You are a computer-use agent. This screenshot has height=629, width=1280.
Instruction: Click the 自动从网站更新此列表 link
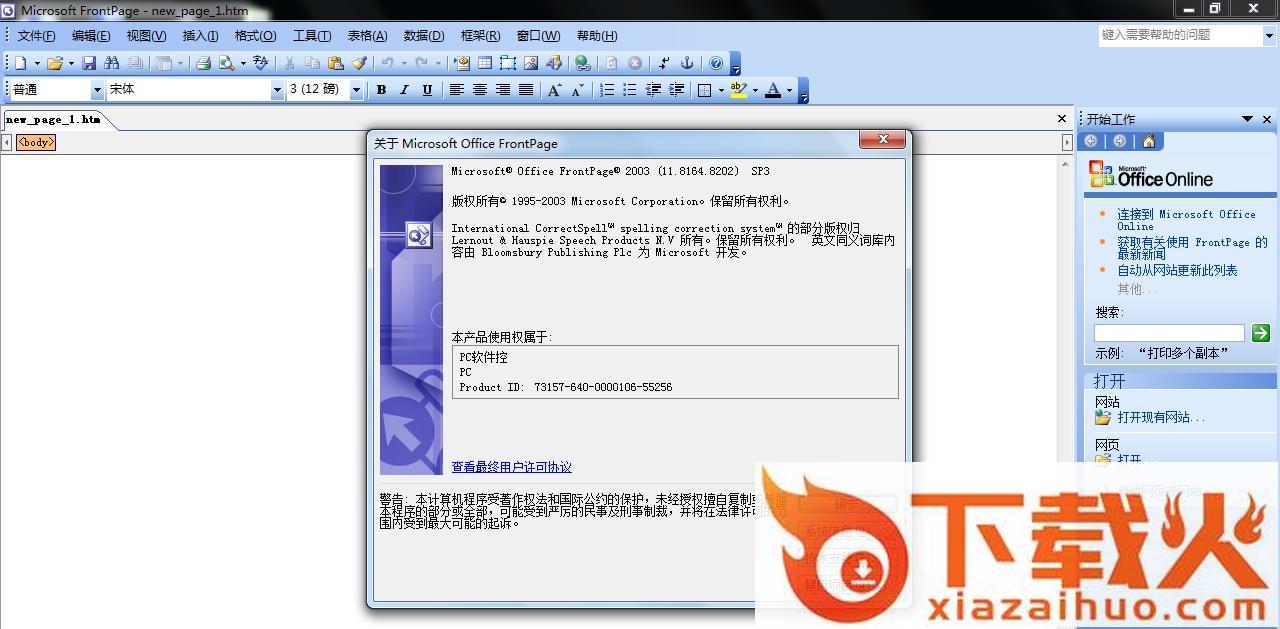(1177, 270)
